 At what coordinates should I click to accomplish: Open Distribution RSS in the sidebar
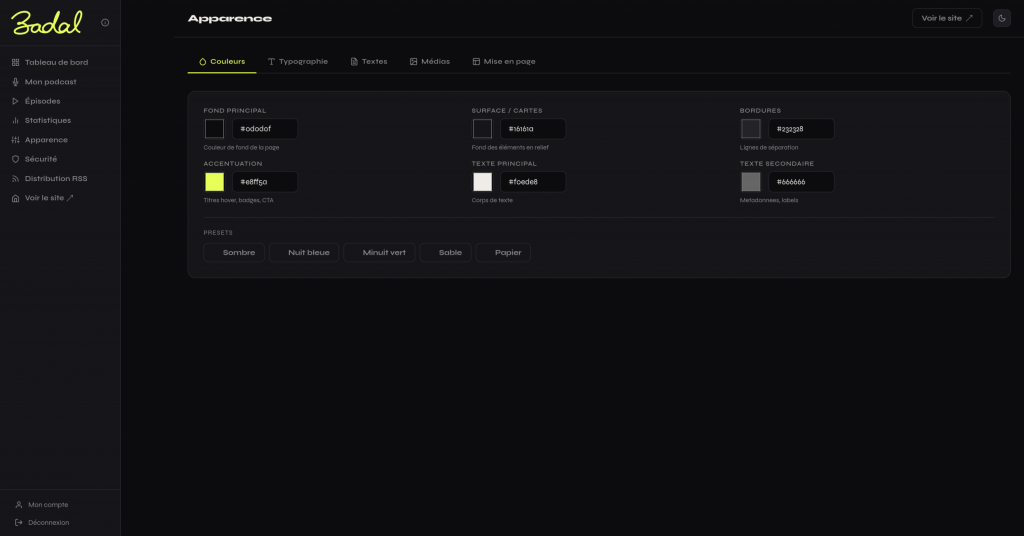point(56,179)
